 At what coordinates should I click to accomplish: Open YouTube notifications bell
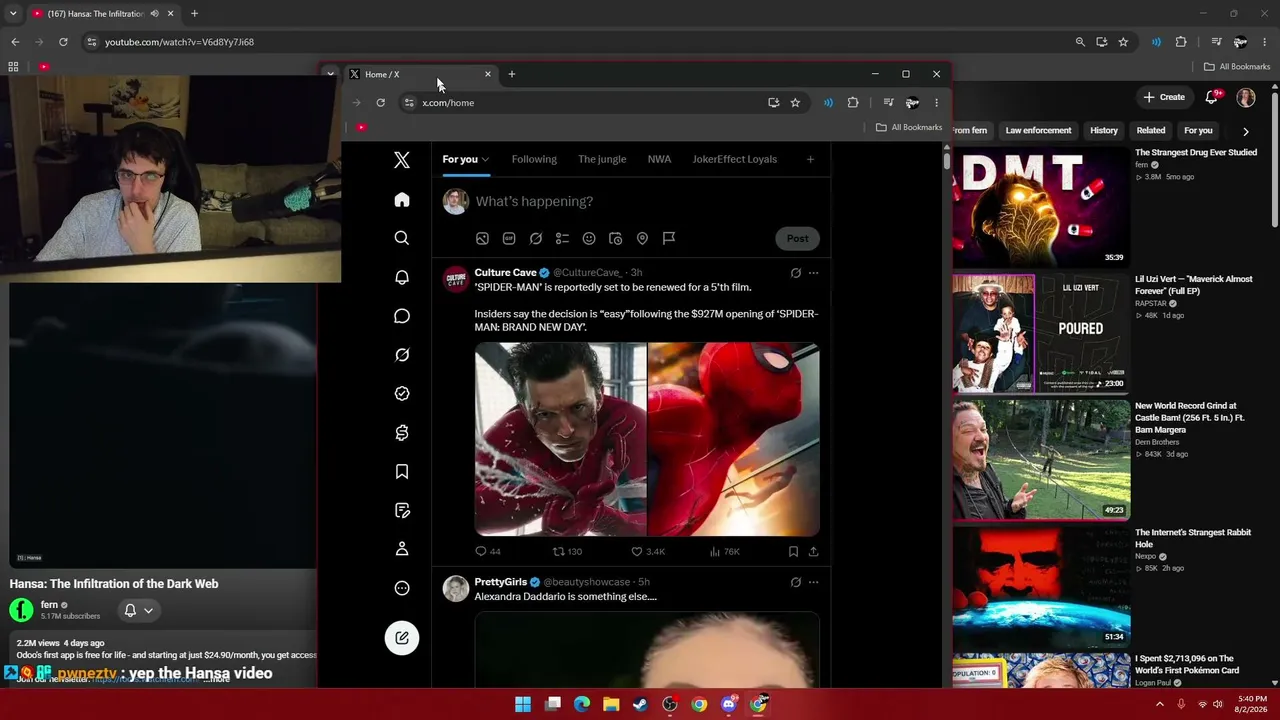[x=1212, y=97]
